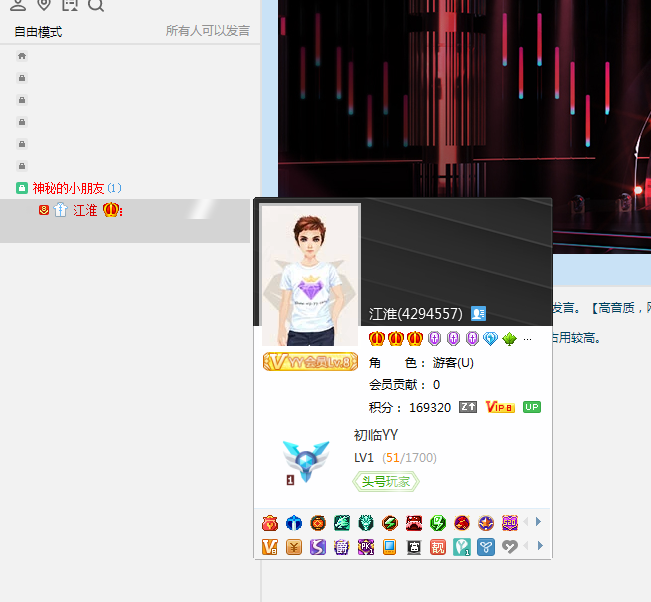Show next medals in the second badge row
Screen dimensions: 651x602
click(539, 546)
